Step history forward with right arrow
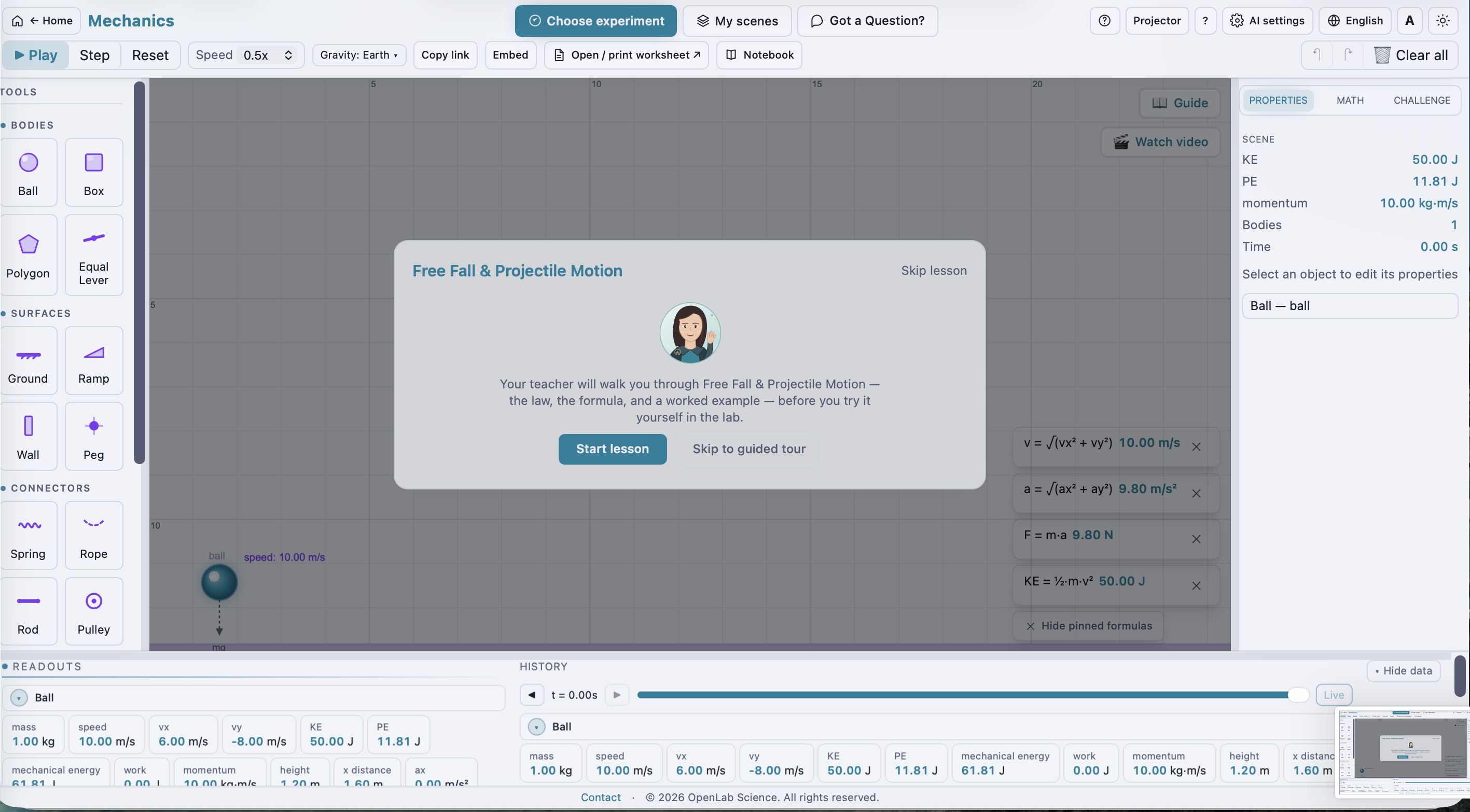 (x=616, y=694)
